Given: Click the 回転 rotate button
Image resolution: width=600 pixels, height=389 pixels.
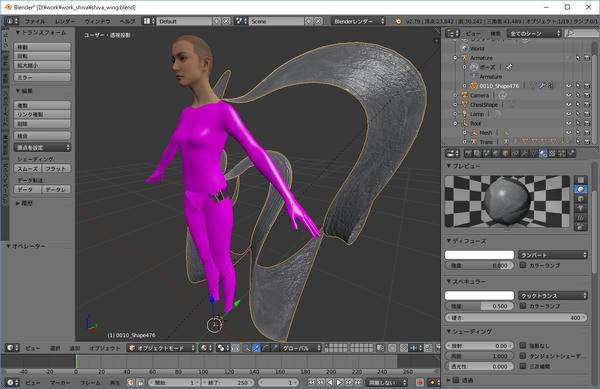Looking at the screenshot, I should pos(42,56).
